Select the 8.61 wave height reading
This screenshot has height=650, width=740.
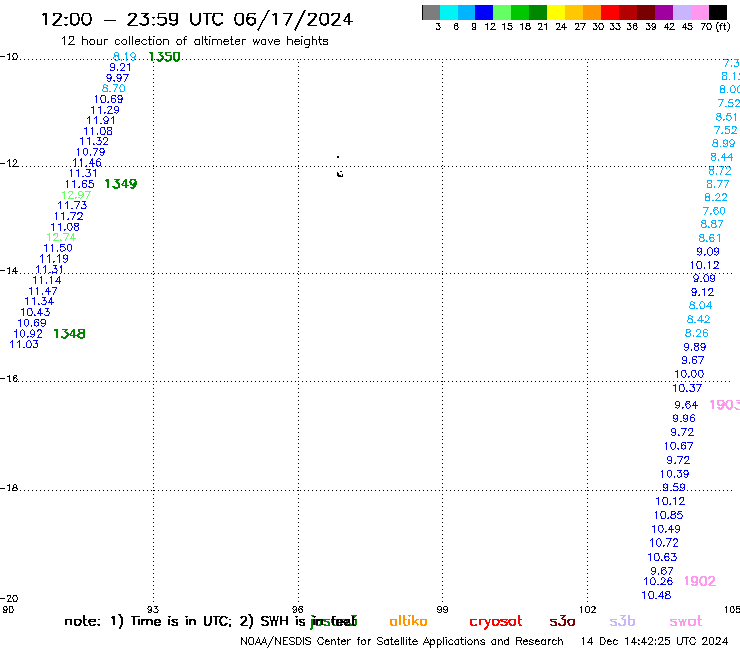click(710, 238)
